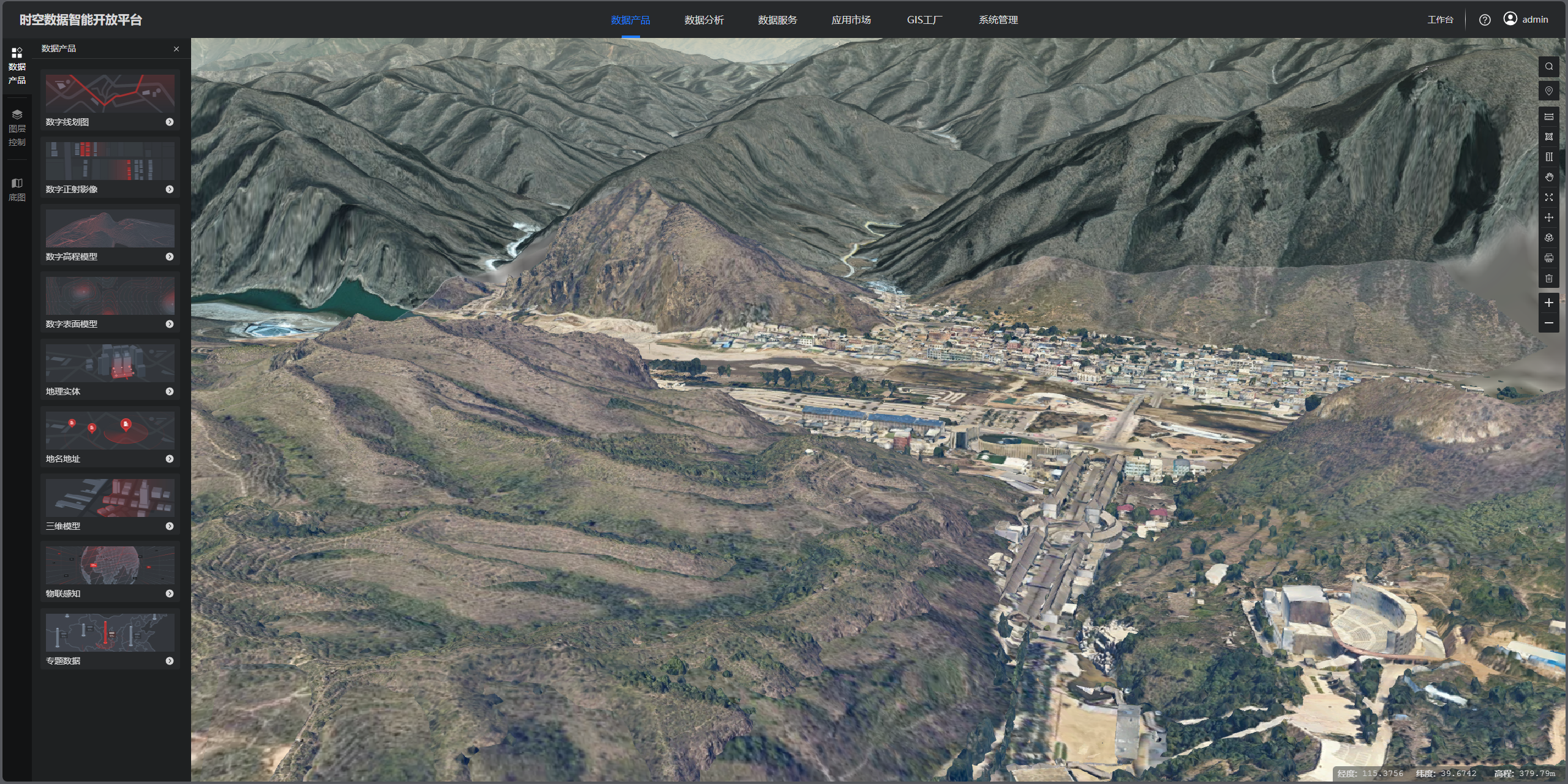Screen dimensions: 1568x784
Task: Click platform title 时空数据智能开放平台
Action: coord(80,20)
